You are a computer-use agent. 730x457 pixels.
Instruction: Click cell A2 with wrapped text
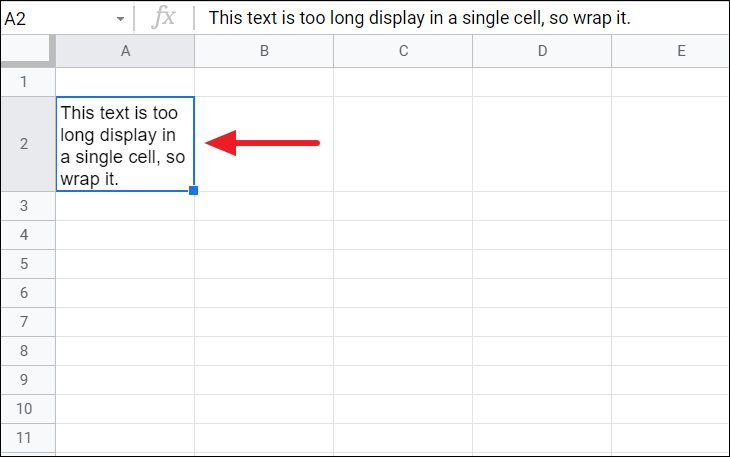pyautogui.click(x=125, y=144)
